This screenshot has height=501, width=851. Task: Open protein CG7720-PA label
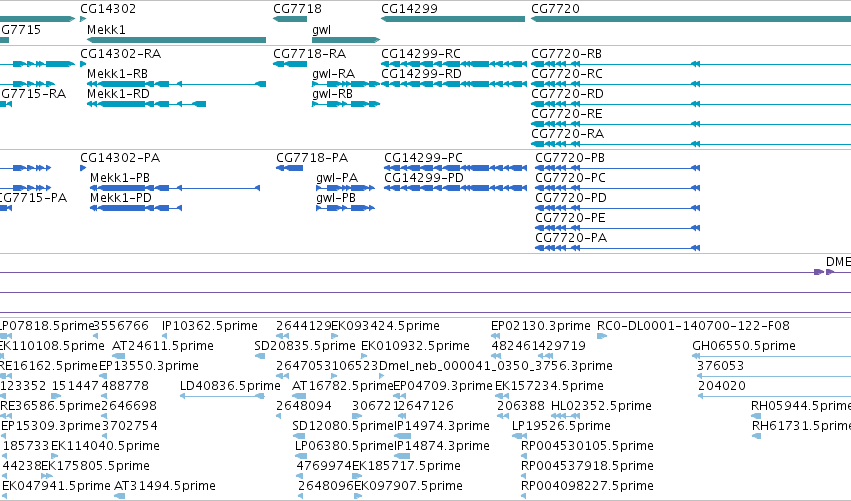point(571,238)
